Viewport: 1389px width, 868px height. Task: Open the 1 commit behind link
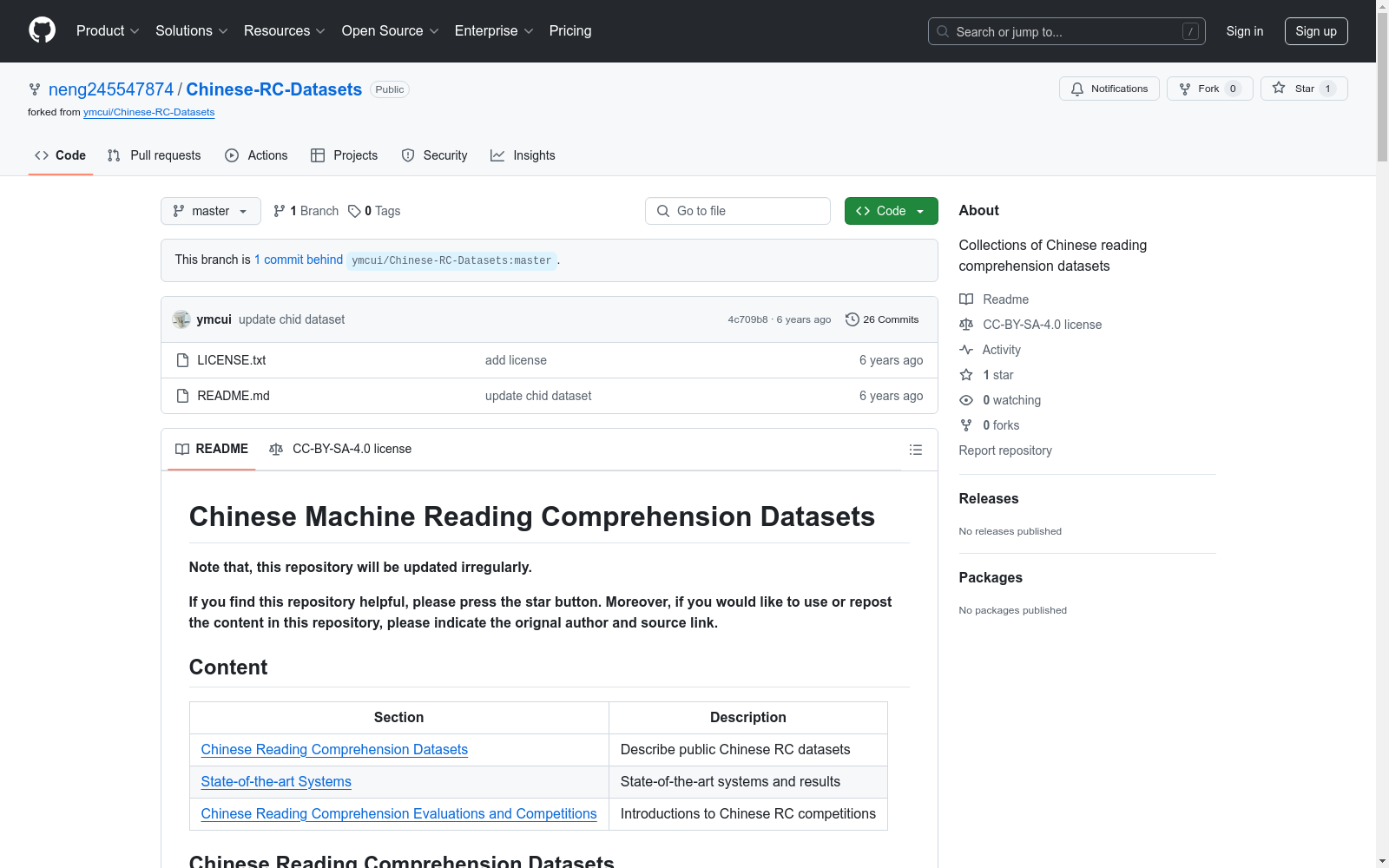[x=299, y=260]
